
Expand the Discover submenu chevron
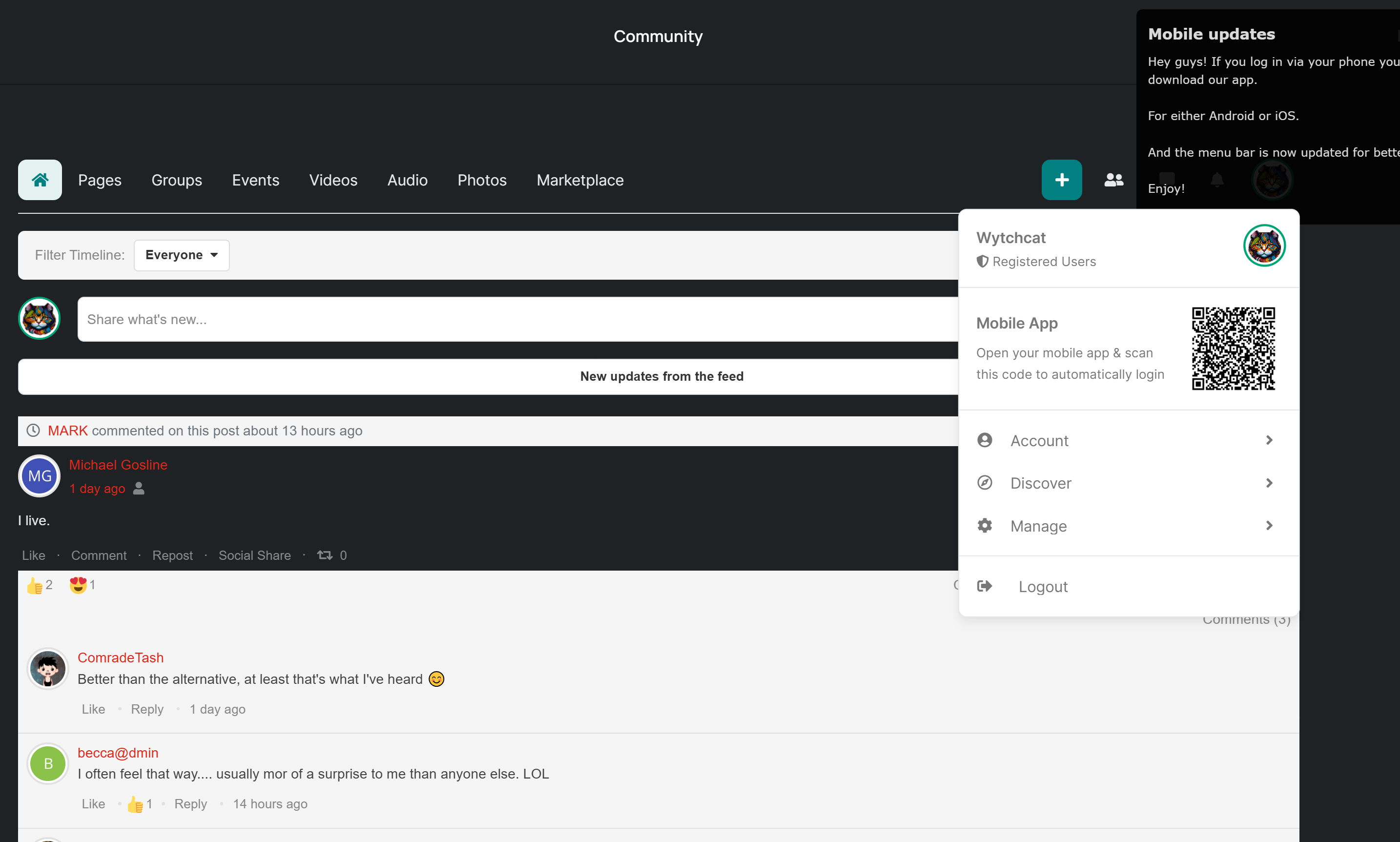point(1269,483)
